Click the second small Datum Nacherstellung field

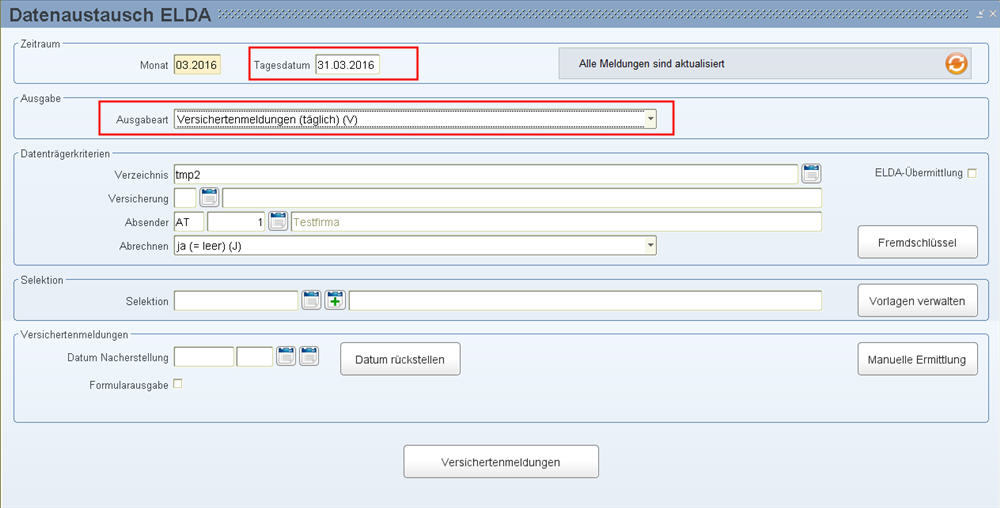coord(254,357)
